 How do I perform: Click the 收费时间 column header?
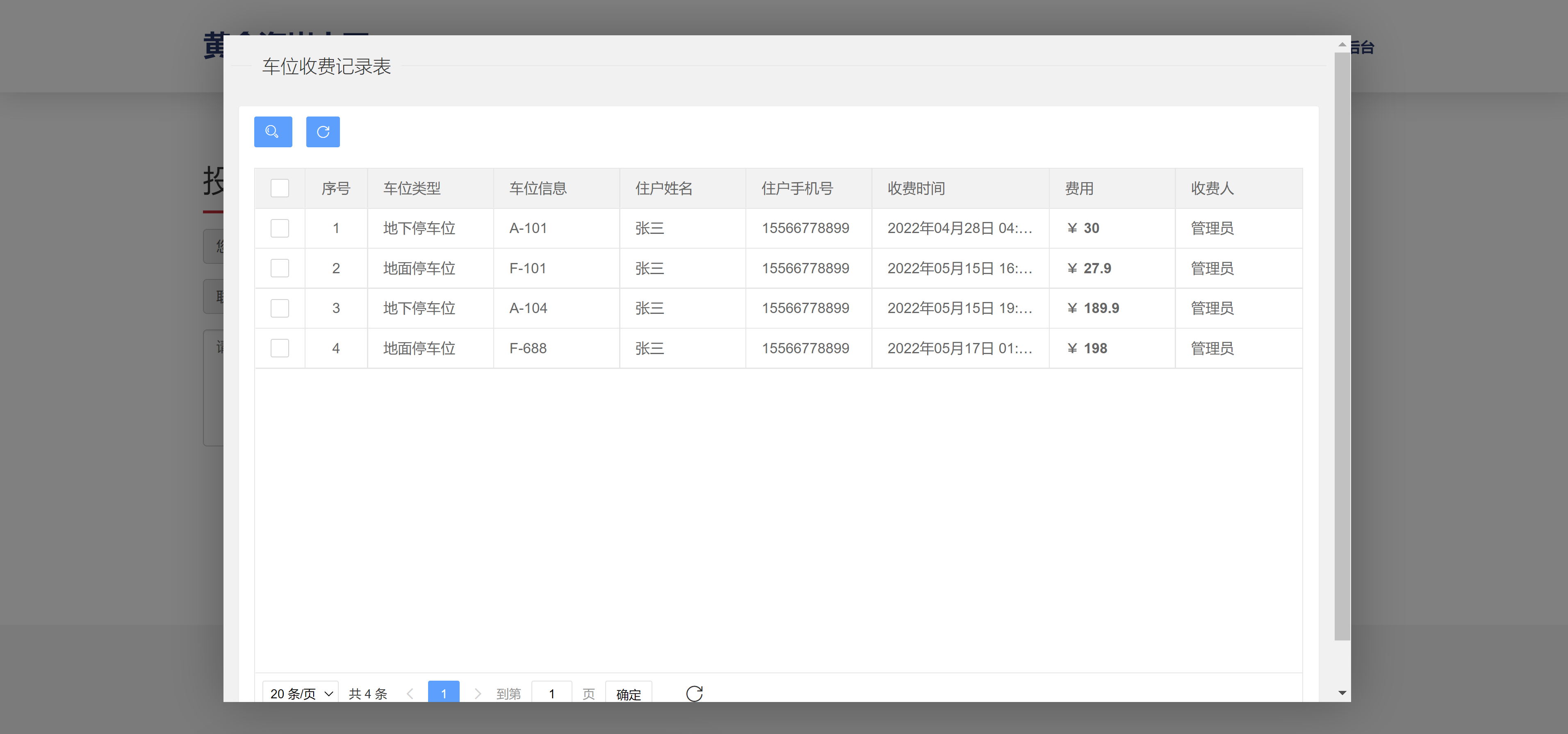pyautogui.click(x=916, y=188)
